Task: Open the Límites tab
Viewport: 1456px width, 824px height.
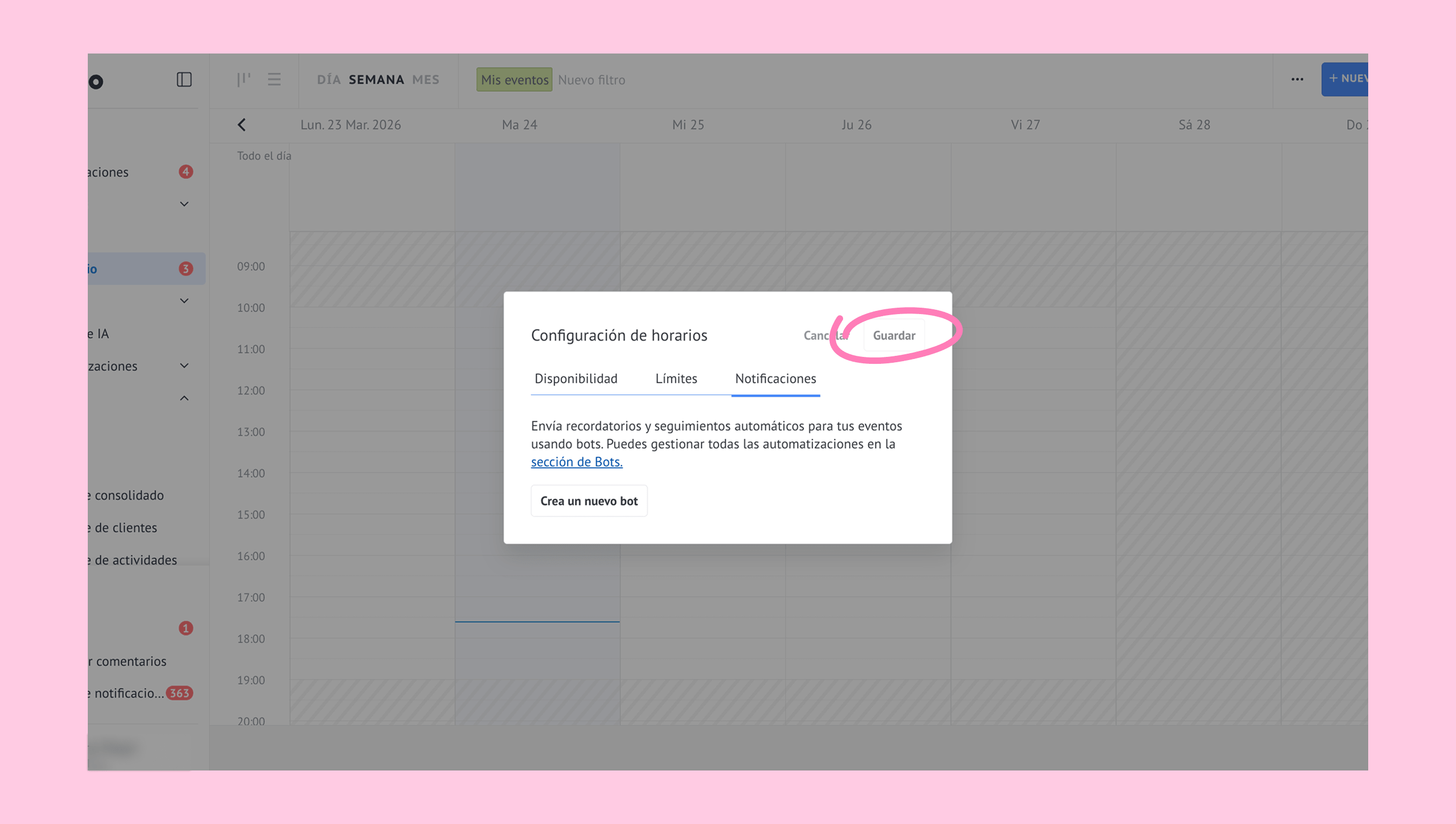Action: click(676, 378)
